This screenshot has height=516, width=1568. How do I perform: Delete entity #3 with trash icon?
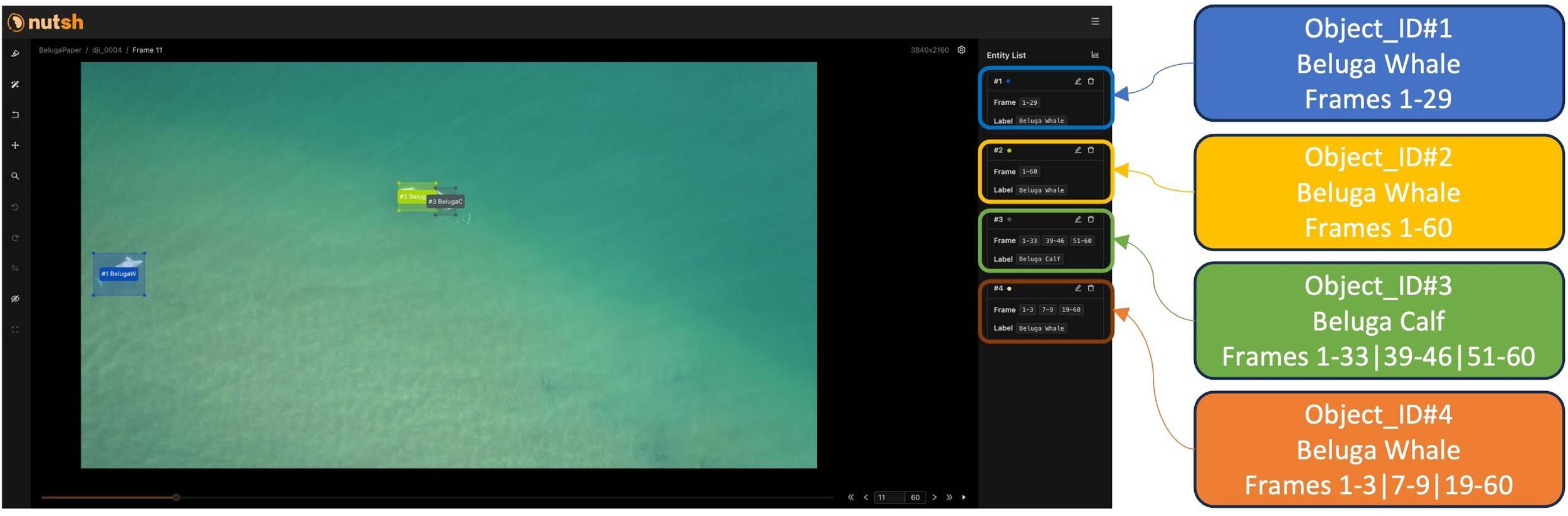tap(1091, 220)
